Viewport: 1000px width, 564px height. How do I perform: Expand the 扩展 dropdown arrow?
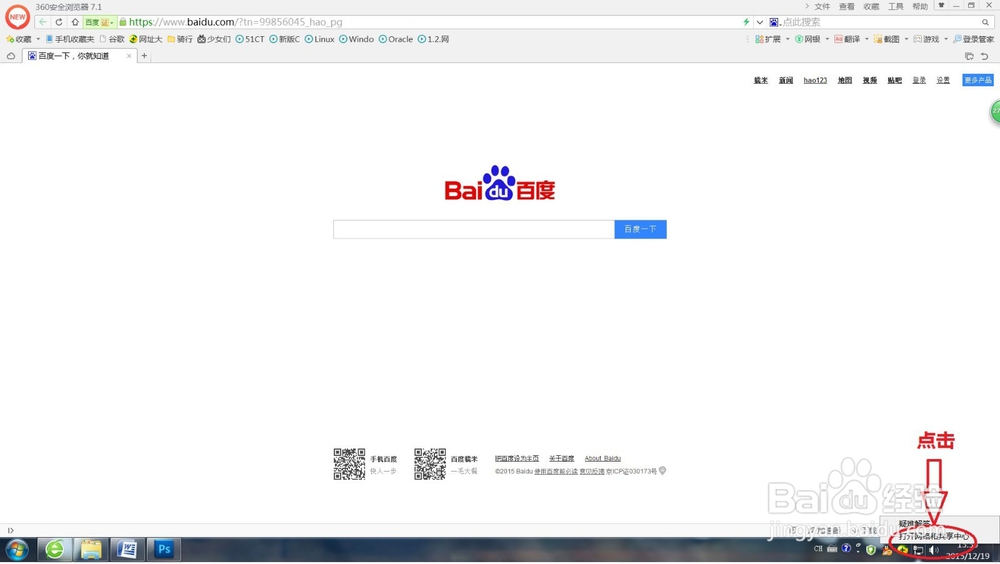(x=788, y=39)
